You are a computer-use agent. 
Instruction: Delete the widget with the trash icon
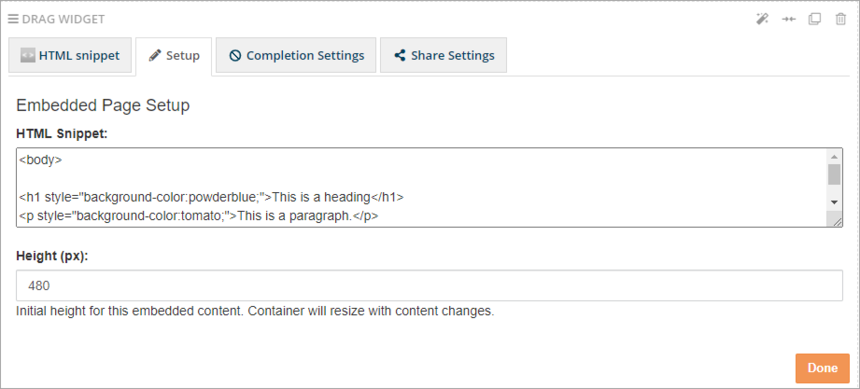pyautogui.click(x=840, y=19)
